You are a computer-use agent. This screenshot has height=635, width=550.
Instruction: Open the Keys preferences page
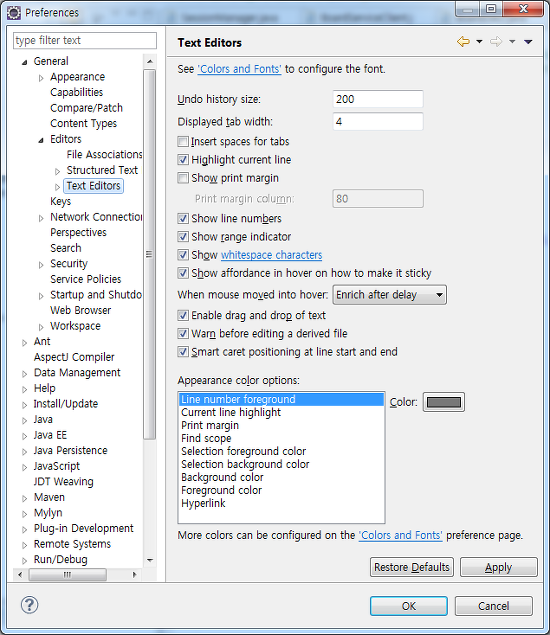coord(60,201)
